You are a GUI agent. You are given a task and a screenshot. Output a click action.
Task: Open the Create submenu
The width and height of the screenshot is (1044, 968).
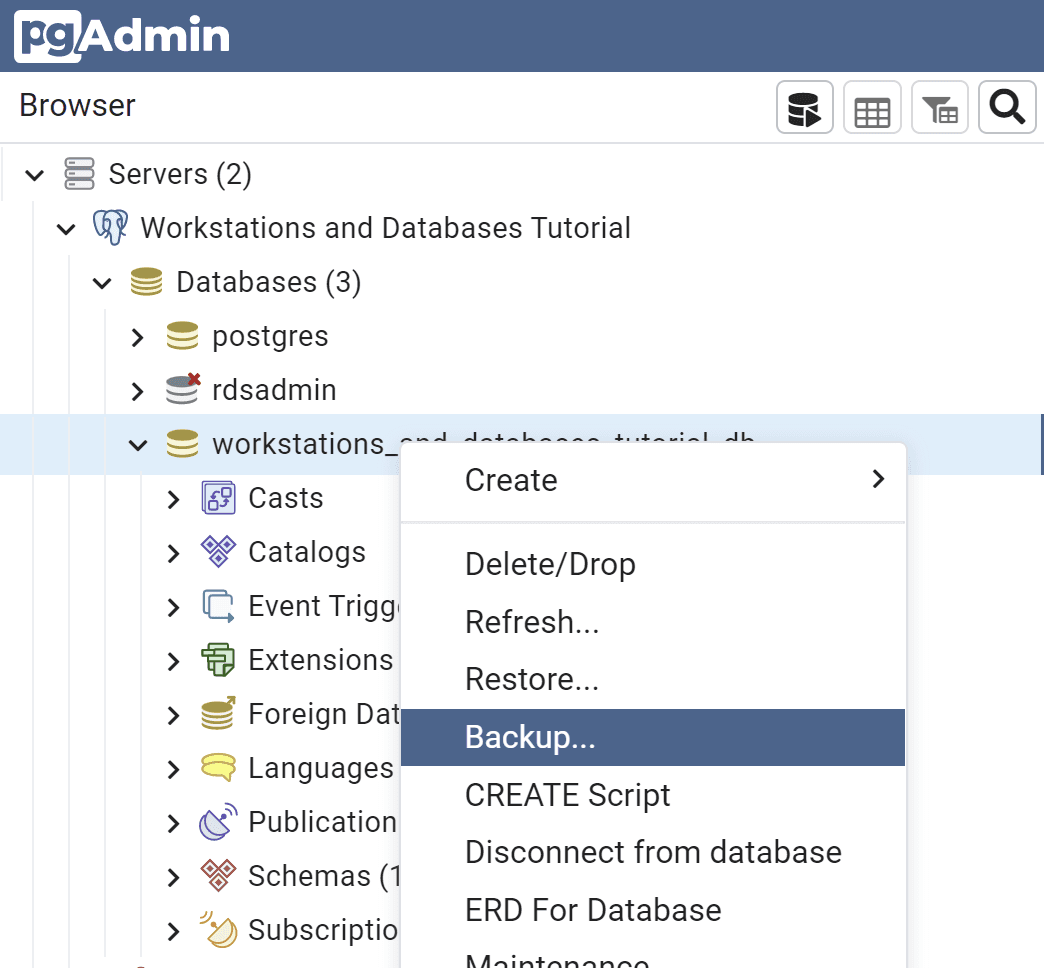652,480
